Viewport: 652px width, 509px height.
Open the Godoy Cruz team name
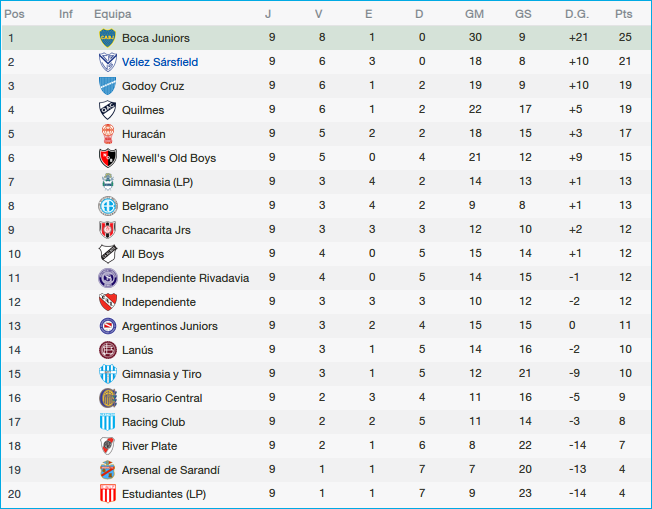[x=152, y=86]
